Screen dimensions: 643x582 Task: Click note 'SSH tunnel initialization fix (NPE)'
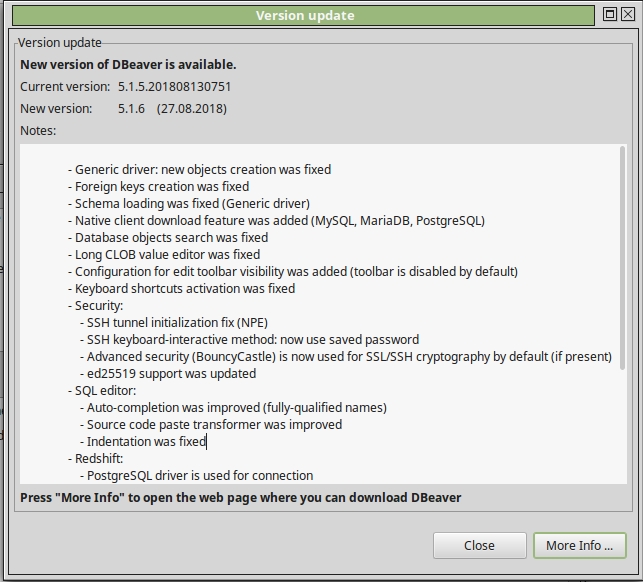pos(174,323)
